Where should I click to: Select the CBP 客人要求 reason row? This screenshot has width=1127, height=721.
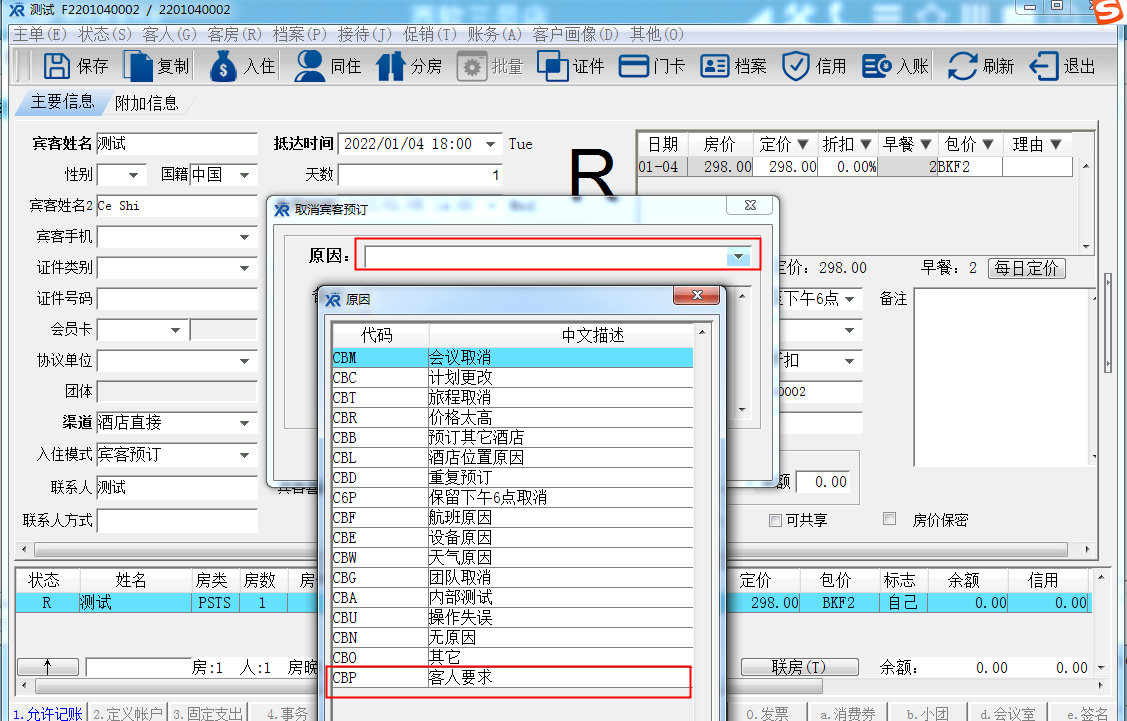point(512,677)
